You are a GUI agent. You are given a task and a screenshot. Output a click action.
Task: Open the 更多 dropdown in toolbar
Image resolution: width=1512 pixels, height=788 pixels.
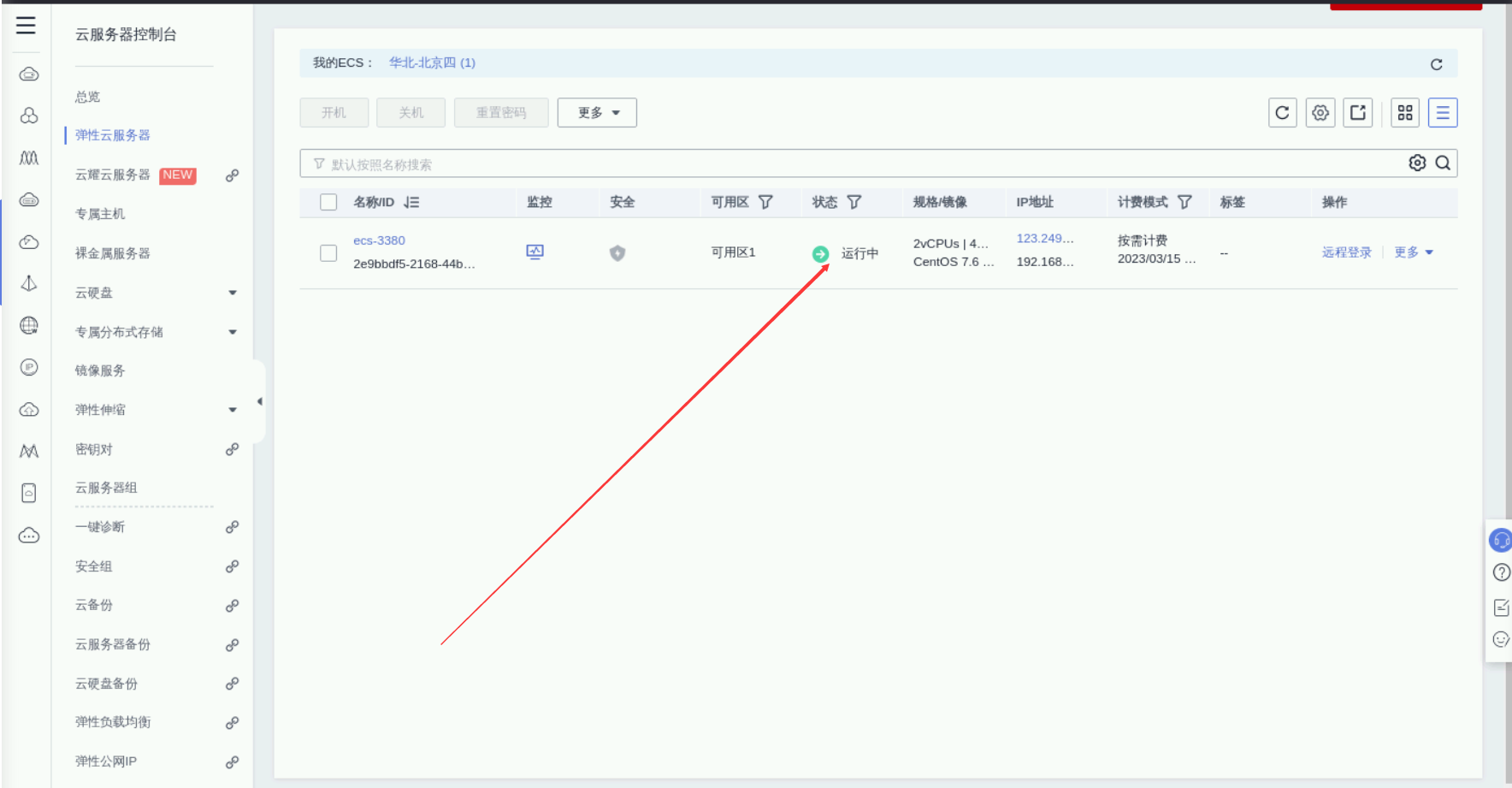coord(597,113)
